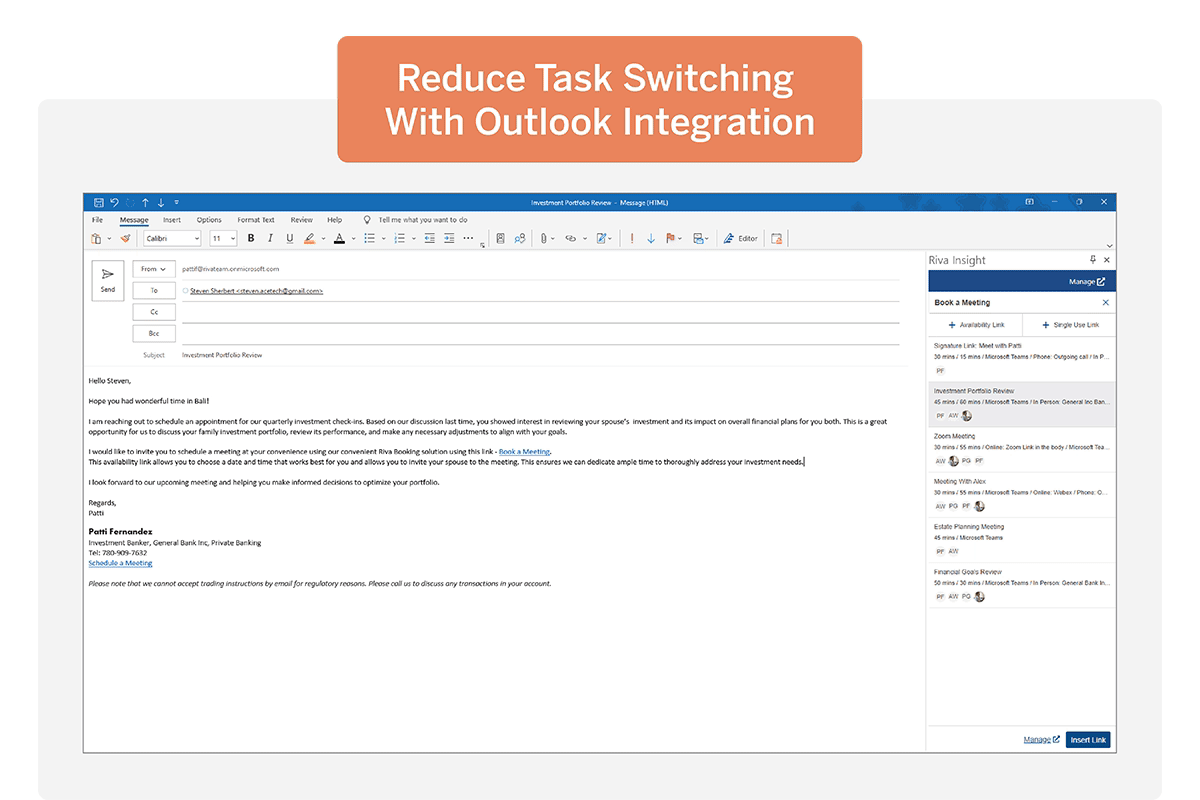Expand the font color dropdown arrow
This screenshot has width=1200, height=800.
tap(353, 239)
